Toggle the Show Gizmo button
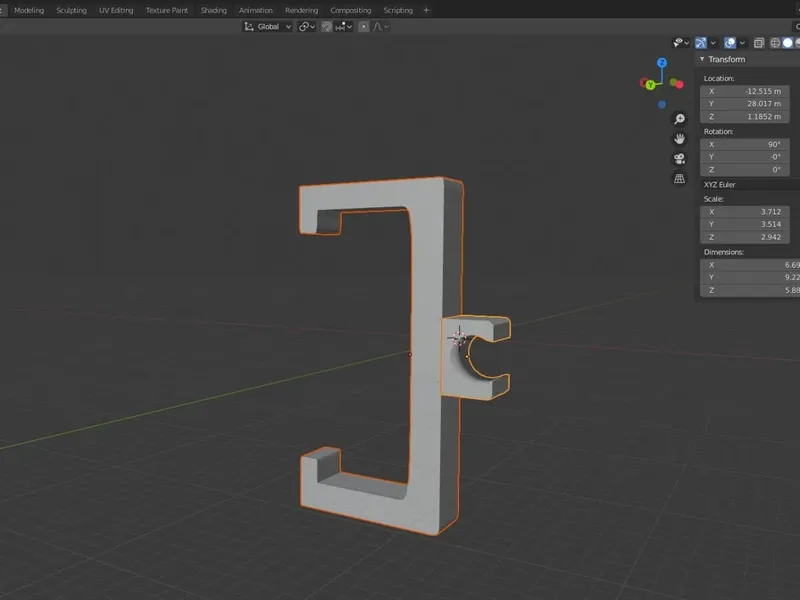 pos(701,43)
